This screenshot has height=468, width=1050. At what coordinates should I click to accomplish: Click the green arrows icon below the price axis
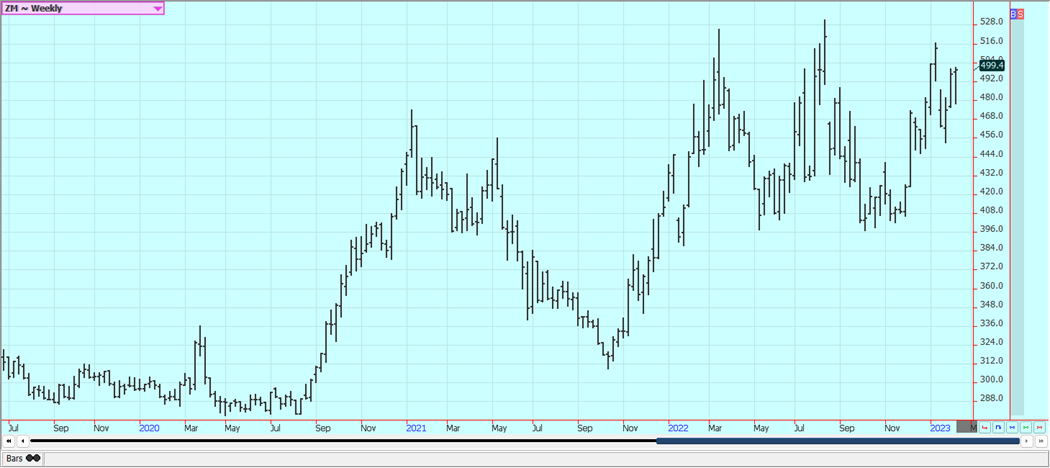1026,427
